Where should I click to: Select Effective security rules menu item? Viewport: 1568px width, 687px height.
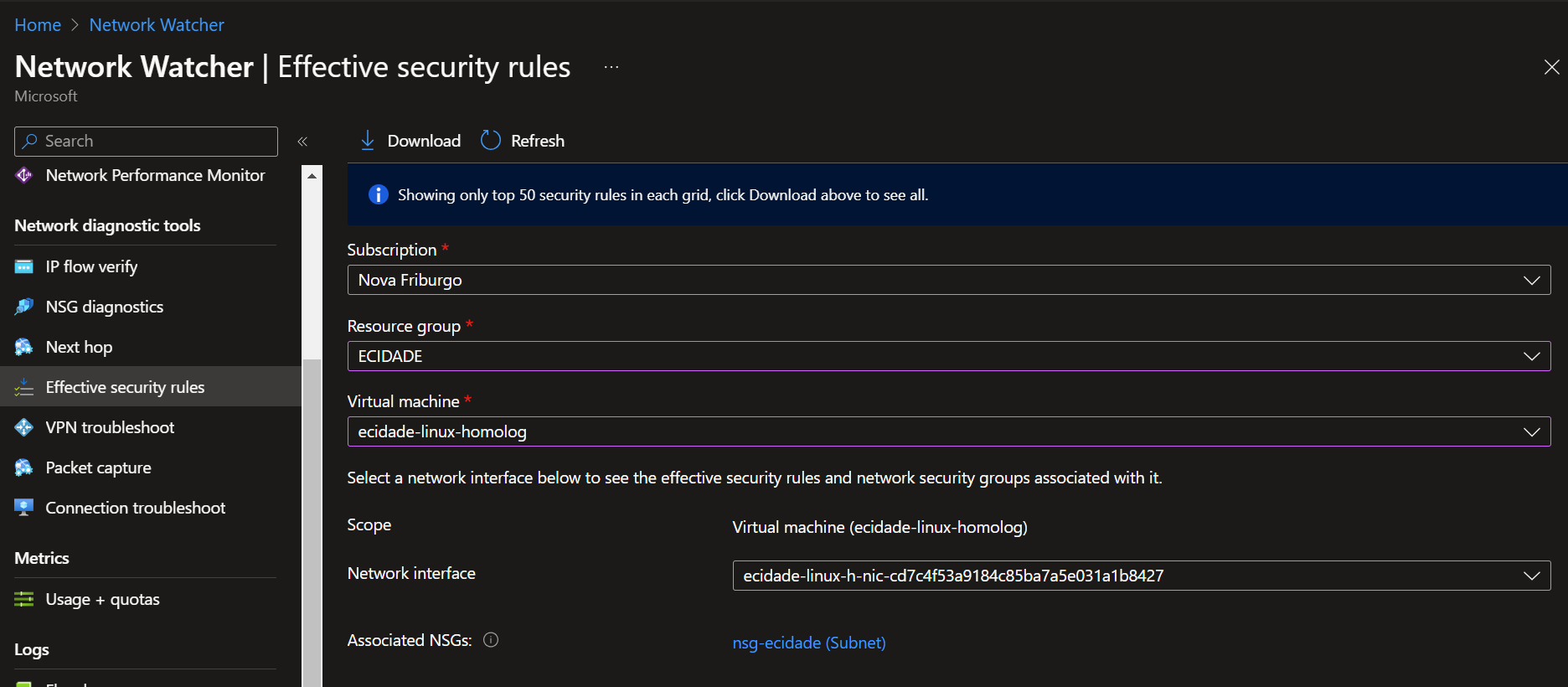[151, 387]
